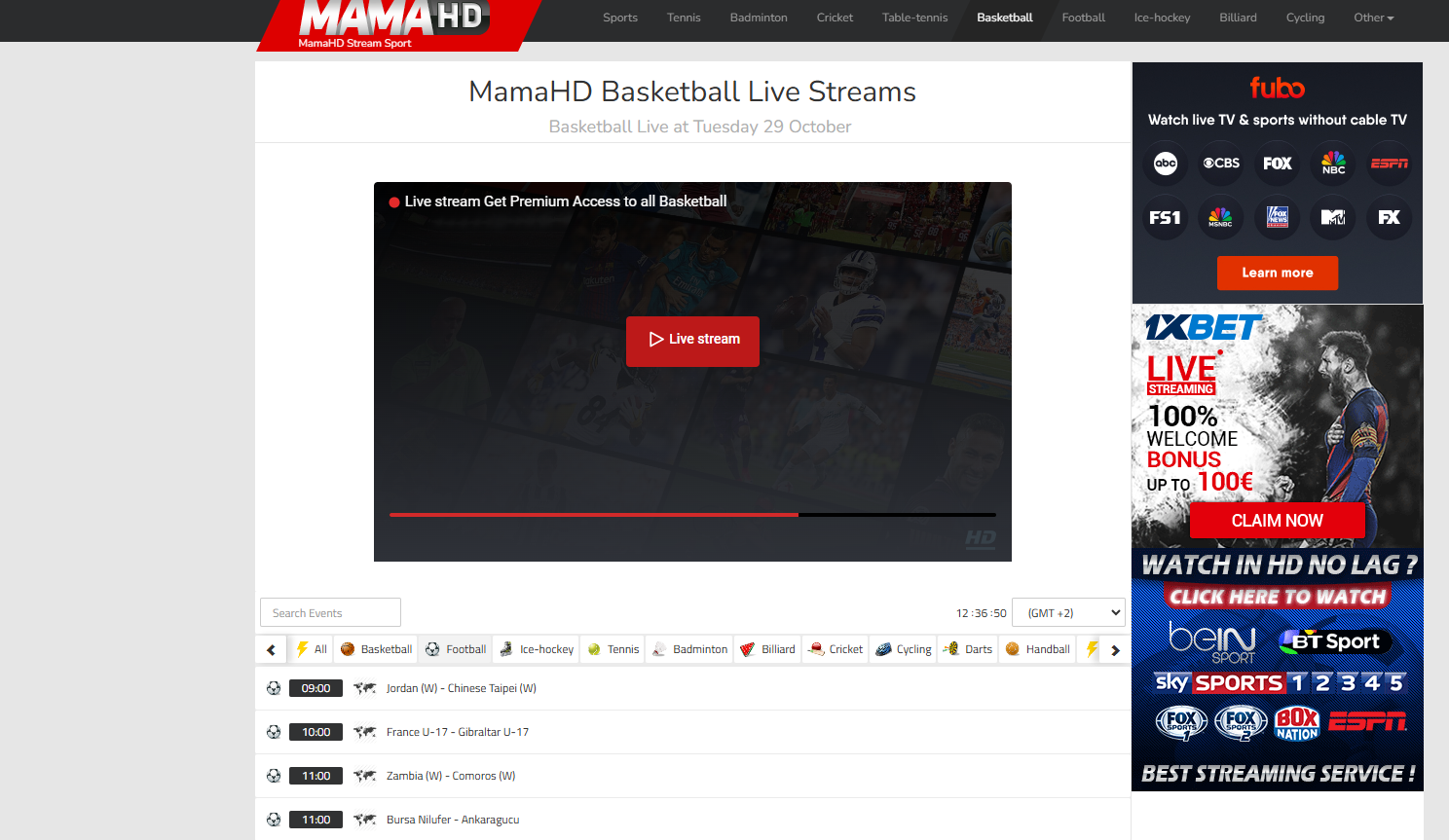Go to Table-tennis in top navigation
Viewport: 1449px width, 840px height.
pos(914,18)
